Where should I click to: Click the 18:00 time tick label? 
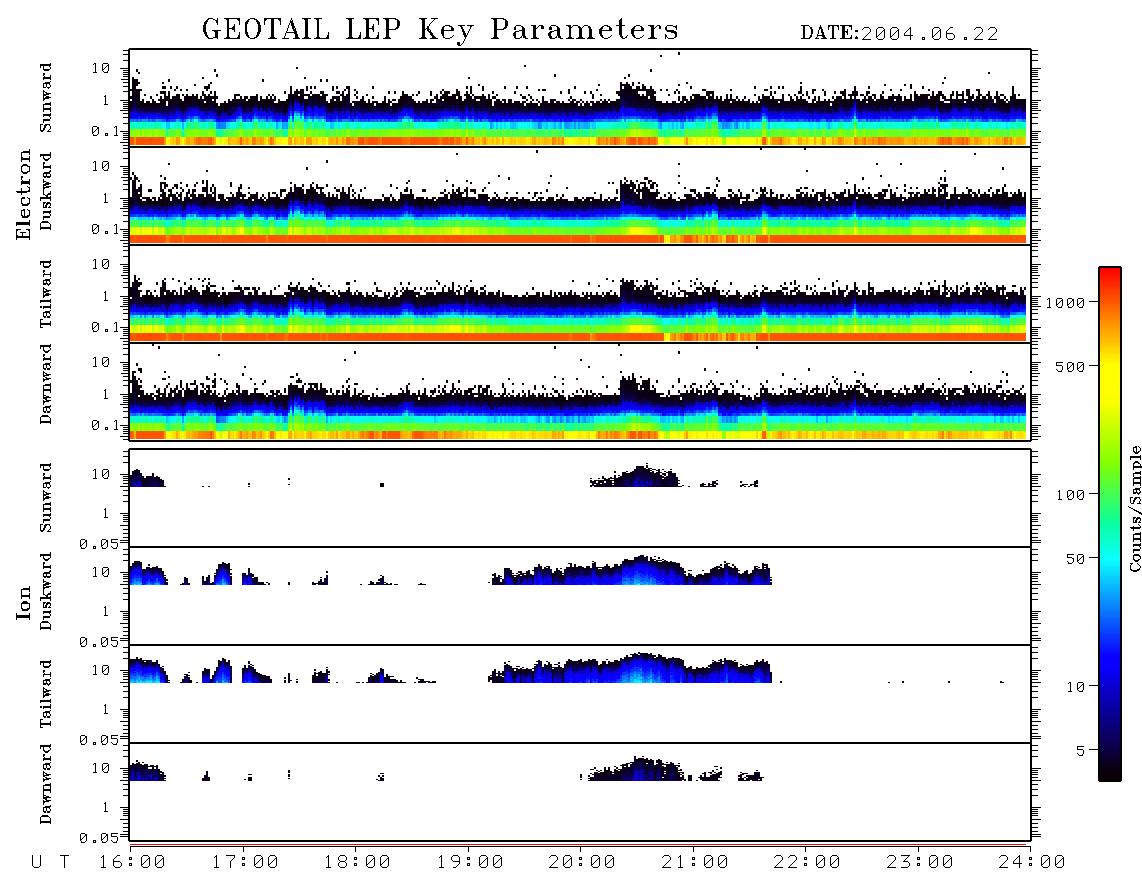point(358,862)
